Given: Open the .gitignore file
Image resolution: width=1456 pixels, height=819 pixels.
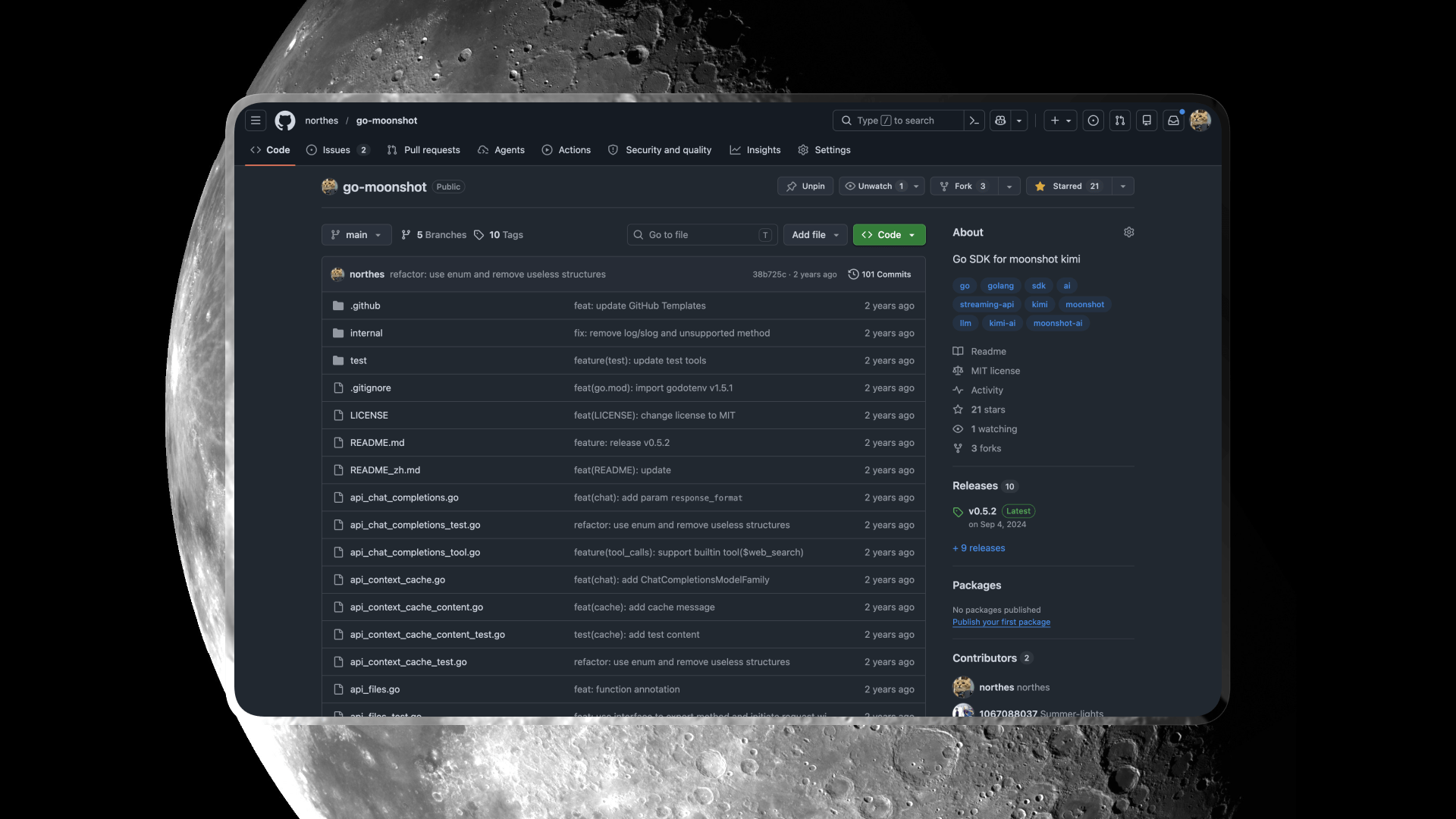Looking at the screenshot, I should coord(371,388).
